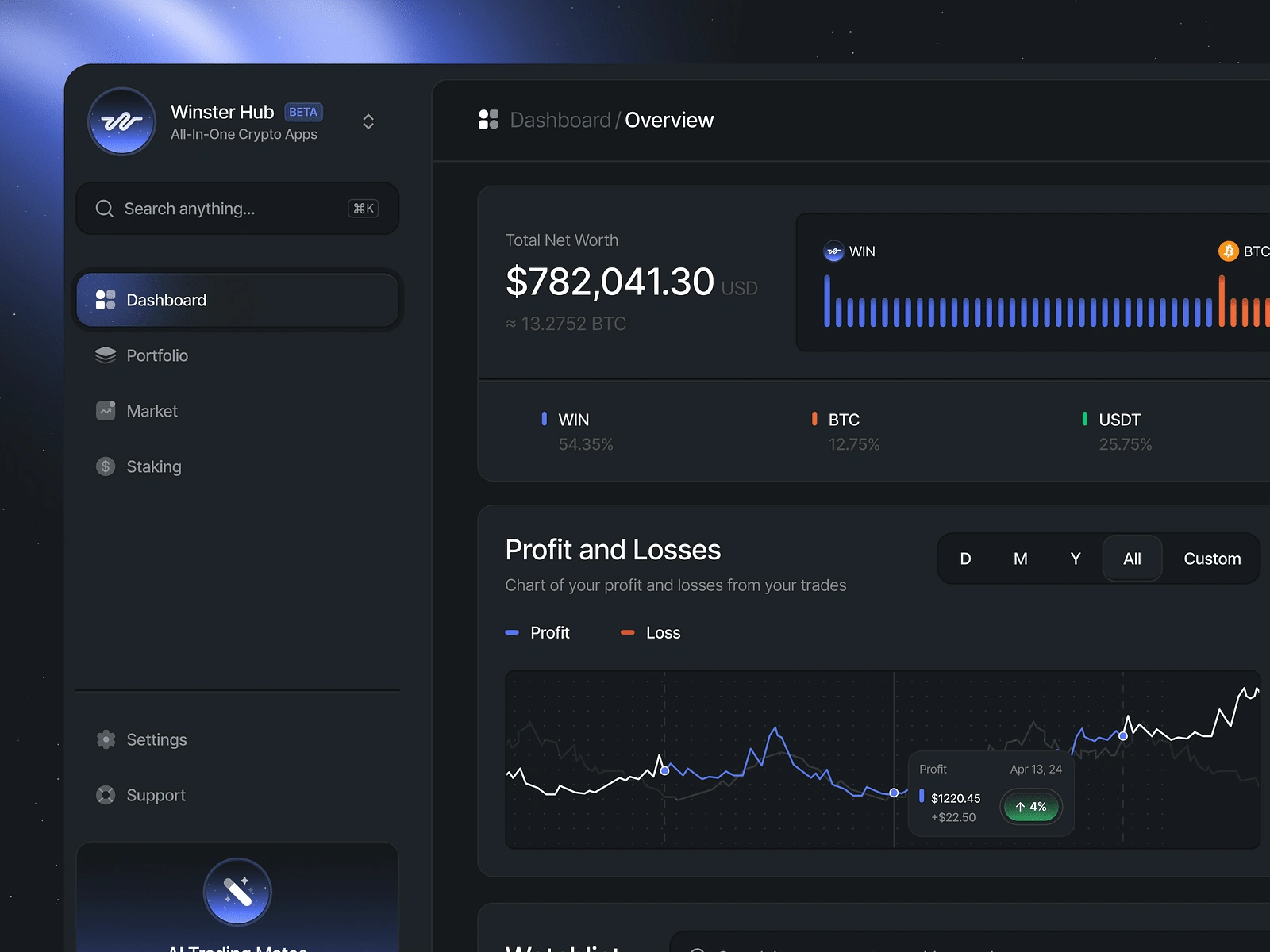Click the 25.75% USDT share
Screen dimensions: 1270x952
[x=1126, y=444]
